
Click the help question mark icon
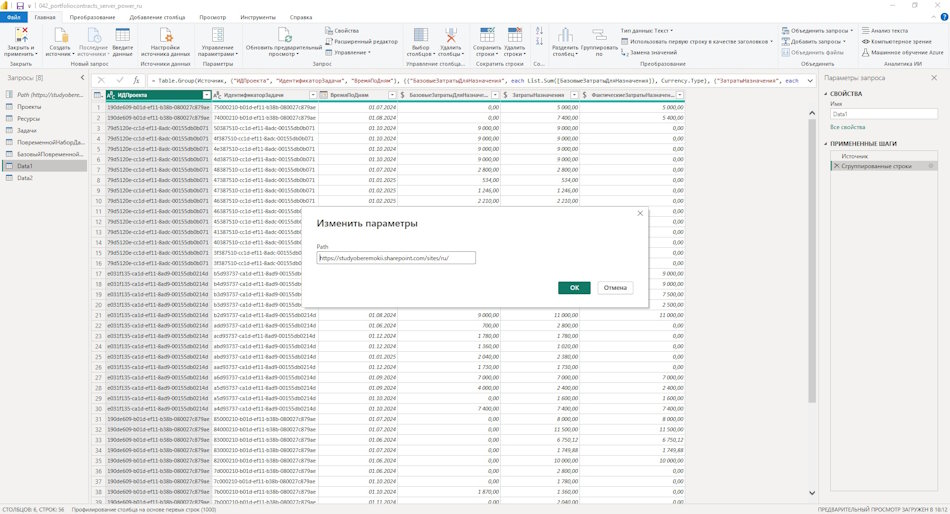(x=943, y=17)
